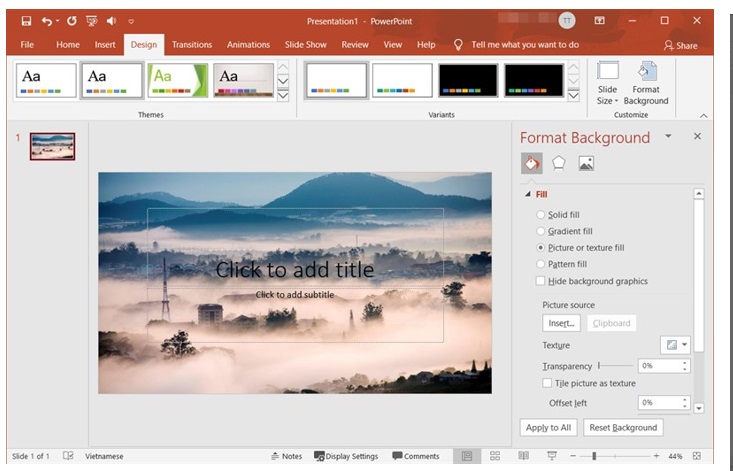Choose the Gradient fill option
The width and height of the screenshot is (733, 471).
point(541,231)
